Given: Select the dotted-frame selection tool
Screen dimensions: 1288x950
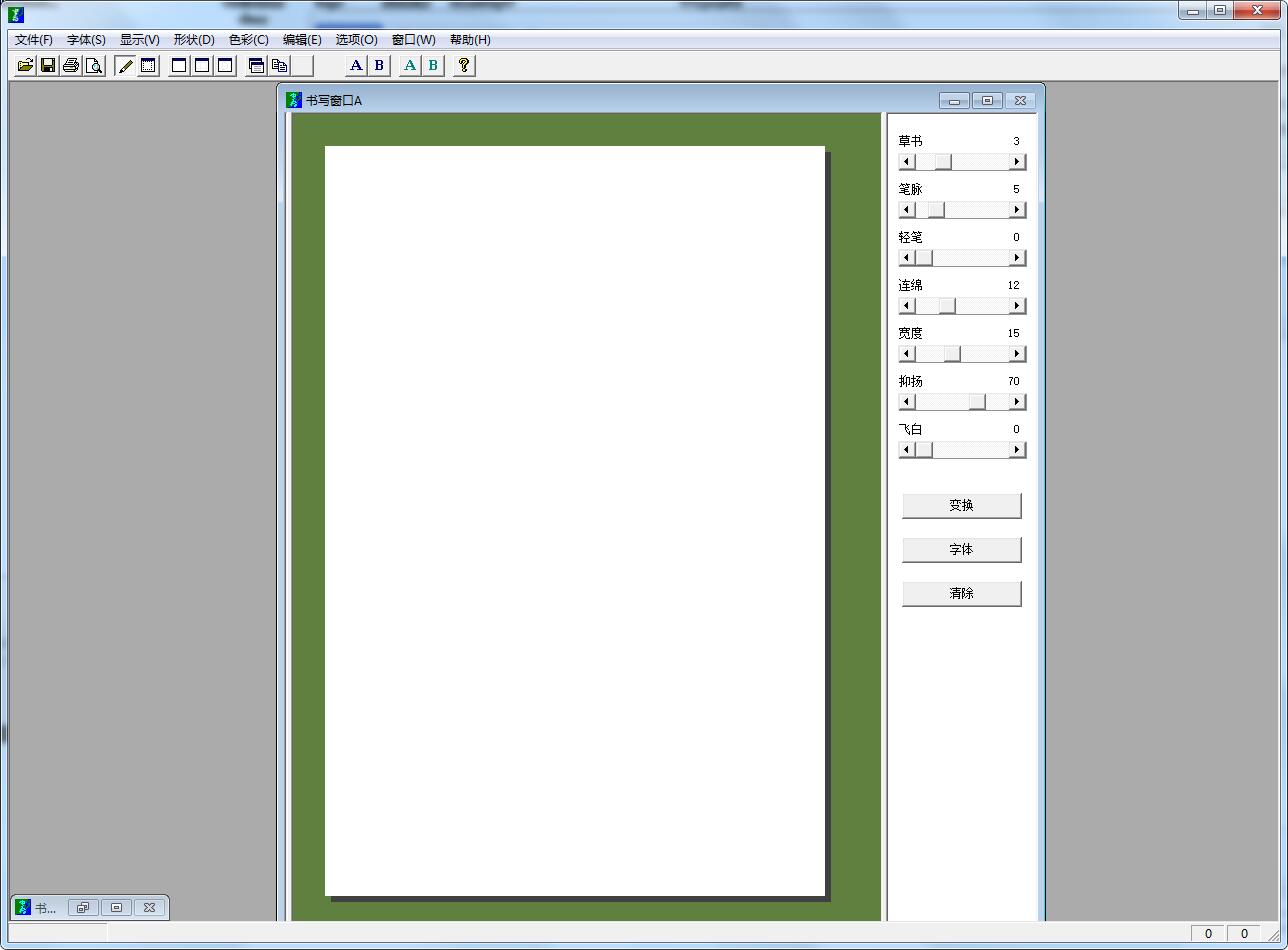Looking at the screenshot, I should click(148, 66).
